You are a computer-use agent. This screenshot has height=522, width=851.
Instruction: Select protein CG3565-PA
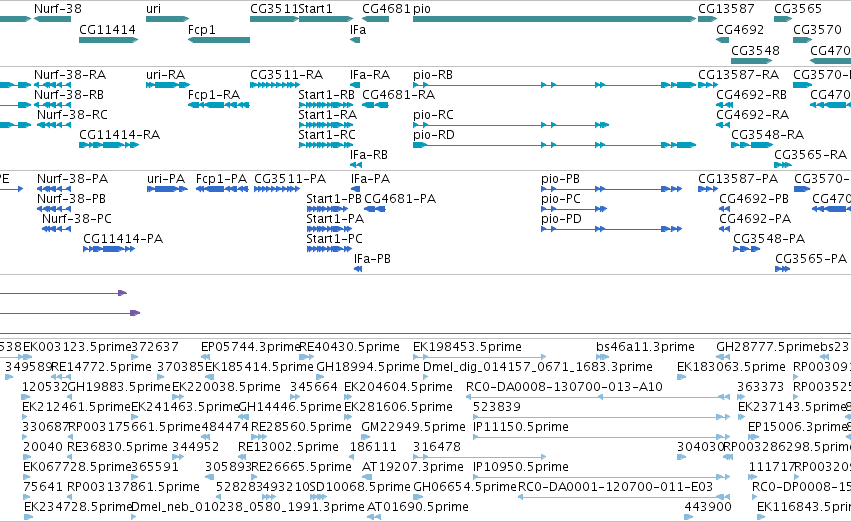pyautogui.click(x=811, y=259)
